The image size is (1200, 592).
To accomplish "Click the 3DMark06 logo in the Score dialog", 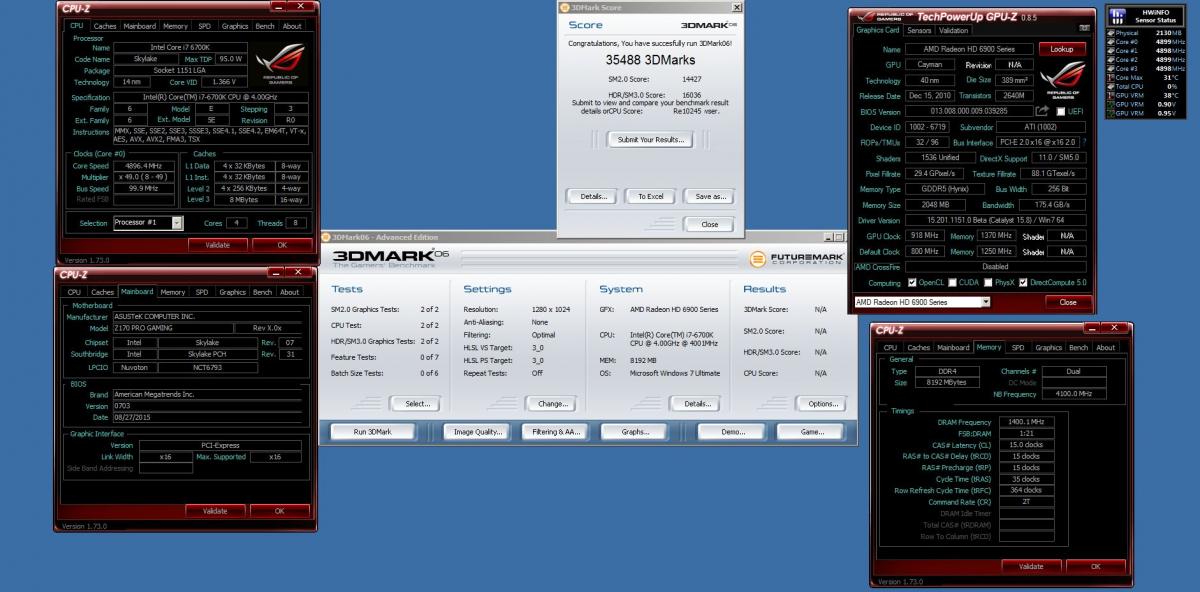I will (709, 25).
